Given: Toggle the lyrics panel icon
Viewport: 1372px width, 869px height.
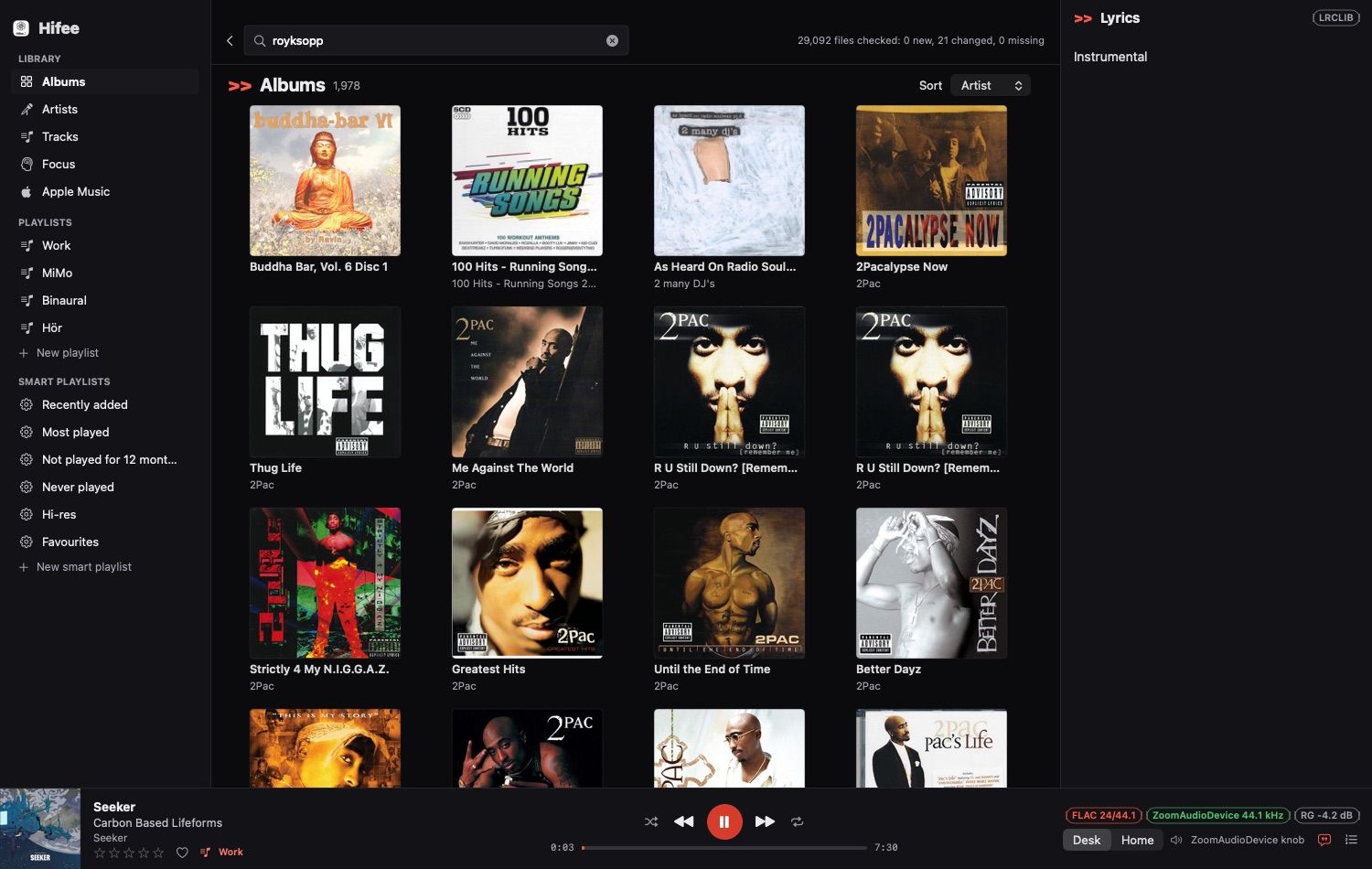Looking at the screenshot, I should pyautogui.click(x=1324, y=840).
